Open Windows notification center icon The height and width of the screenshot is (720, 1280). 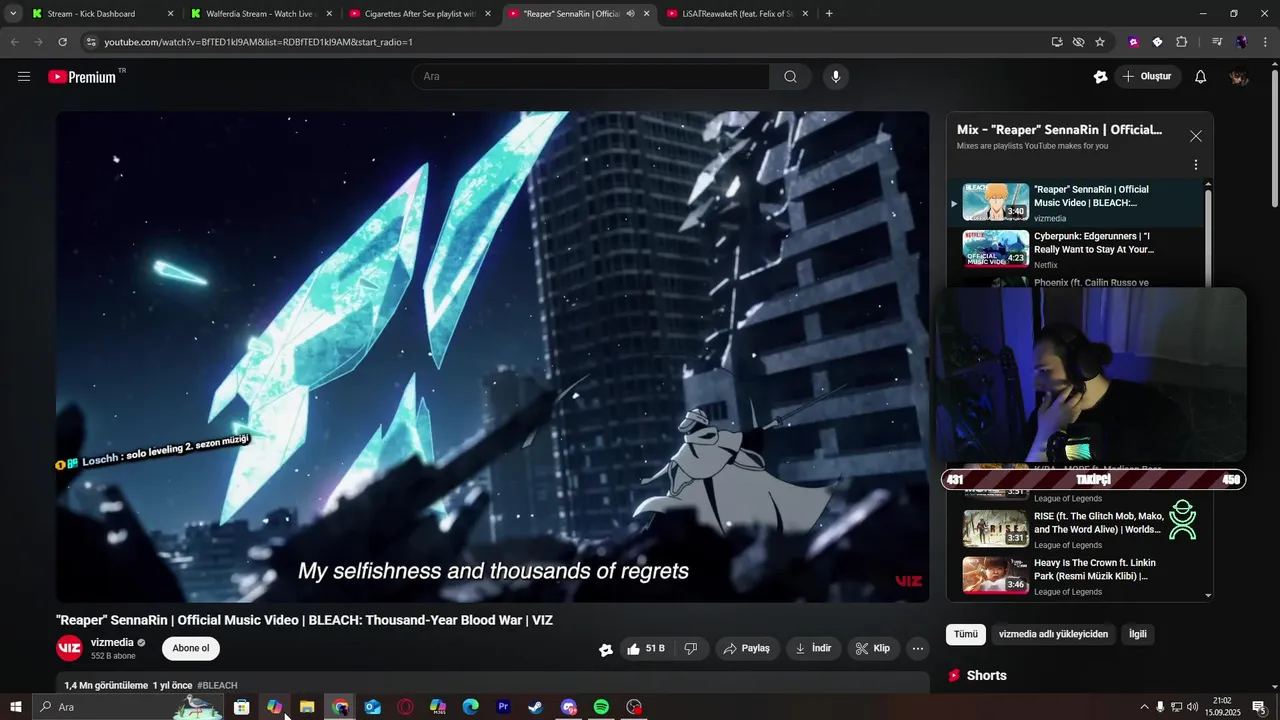(1258, 707)
